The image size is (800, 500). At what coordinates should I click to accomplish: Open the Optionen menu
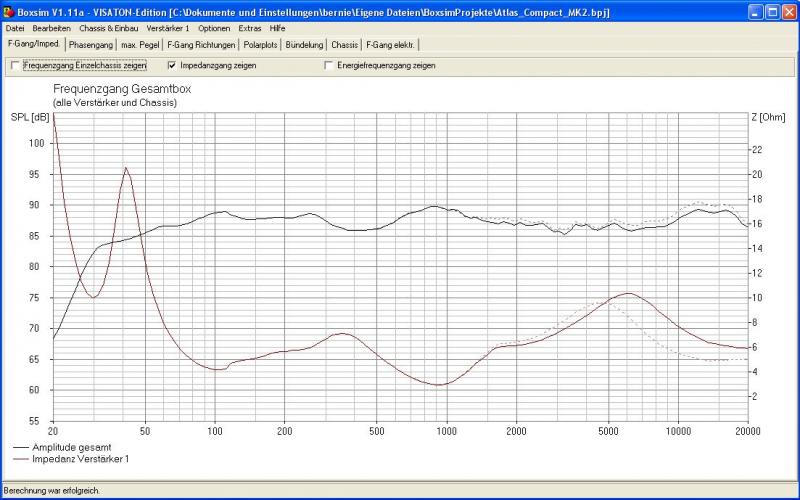(214, 28)
